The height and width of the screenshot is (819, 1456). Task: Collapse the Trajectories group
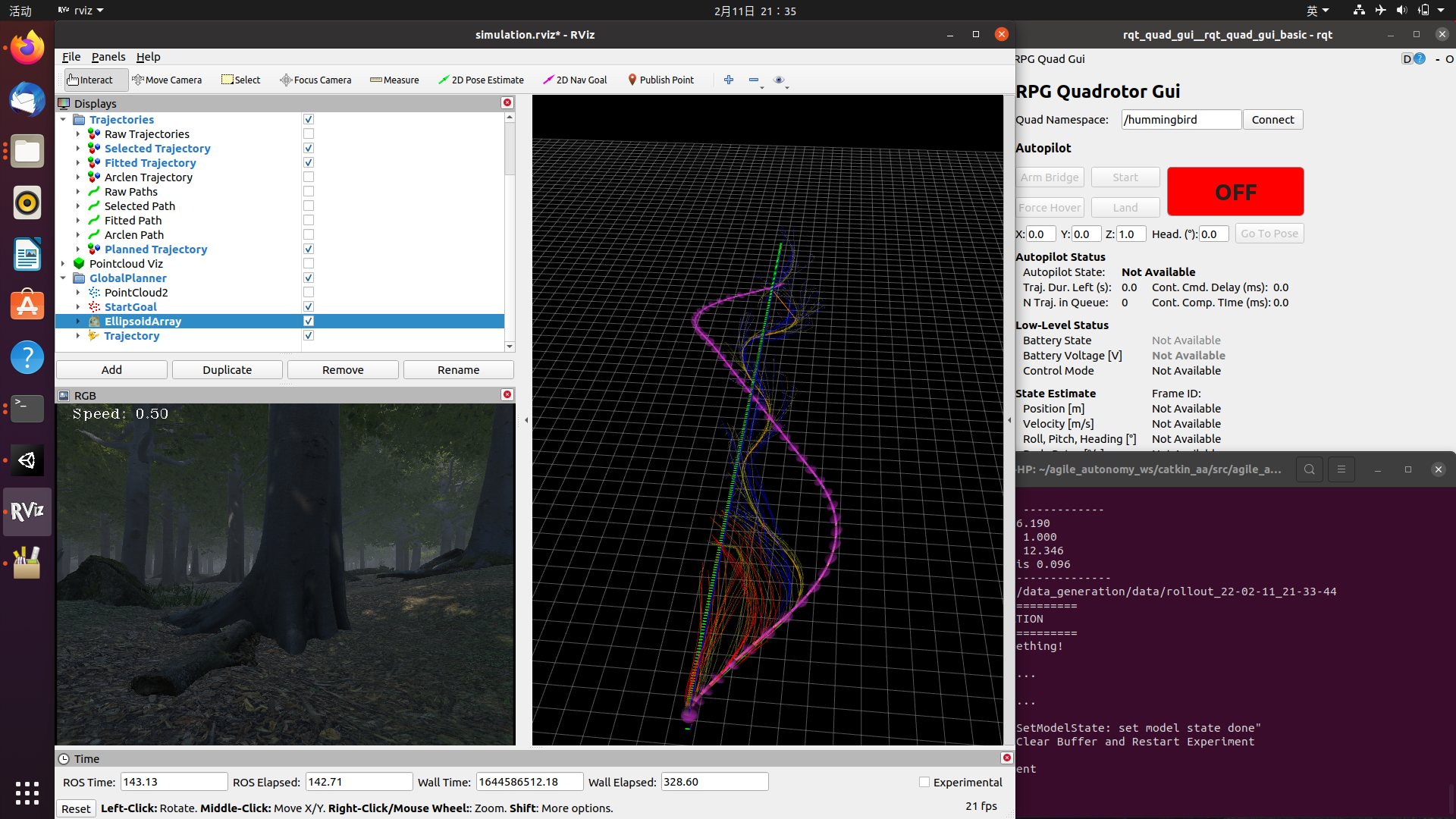pyautogui.click(x=63, y=120)
